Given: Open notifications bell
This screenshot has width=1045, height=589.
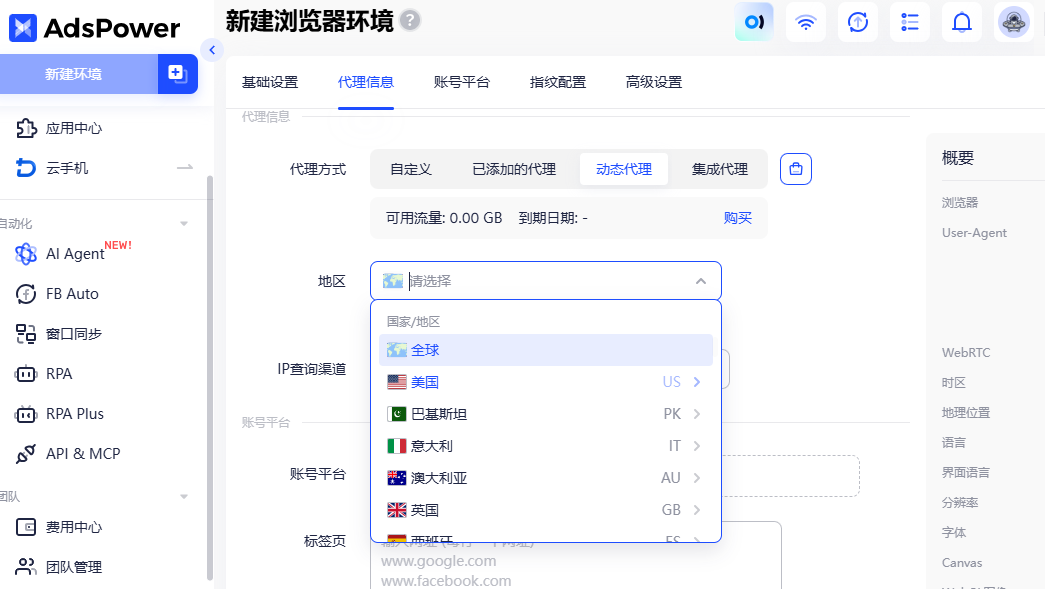Looking at the screenshot, I should tap(962, 22).
